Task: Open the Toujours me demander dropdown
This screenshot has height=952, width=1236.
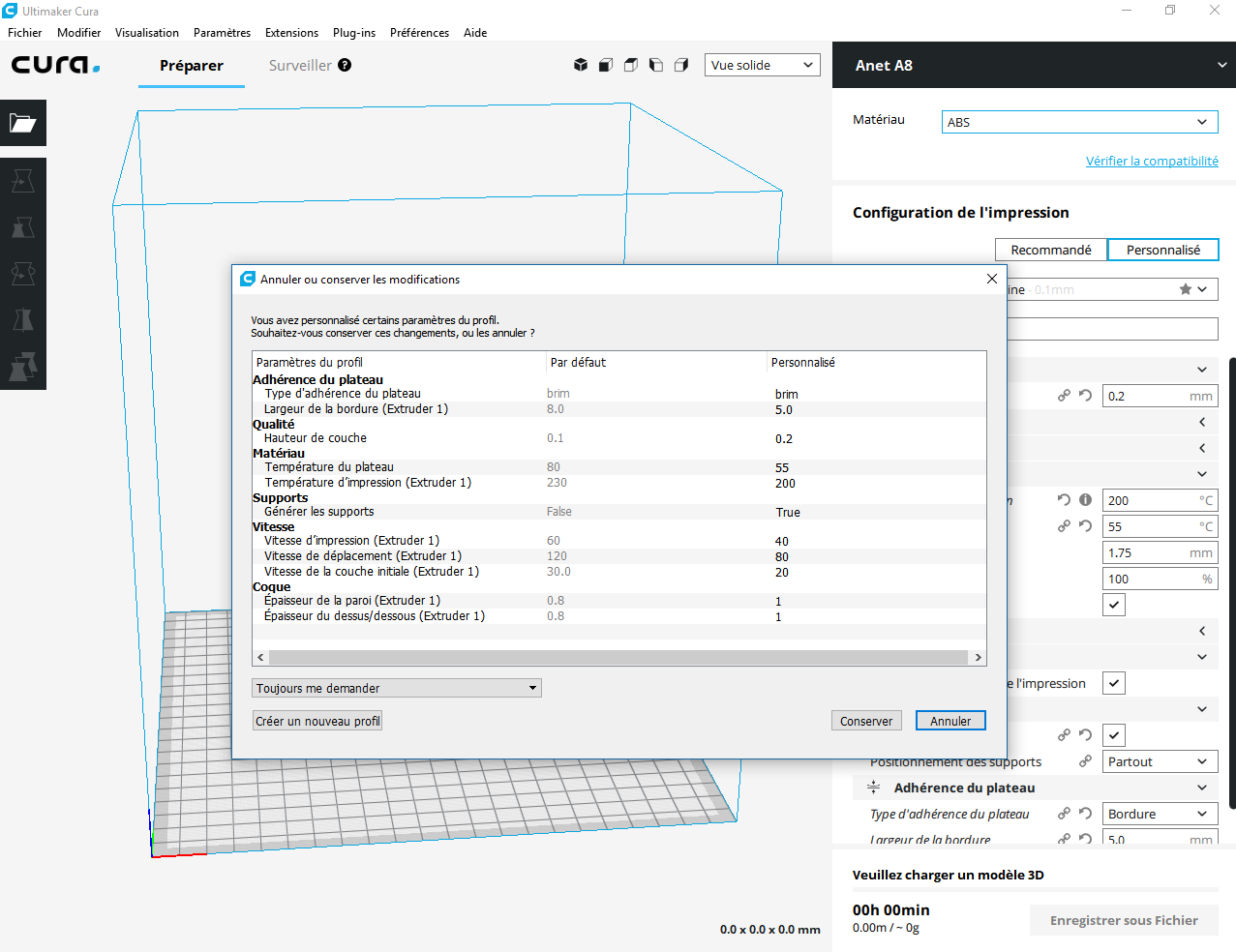Action: pos(396,688)
